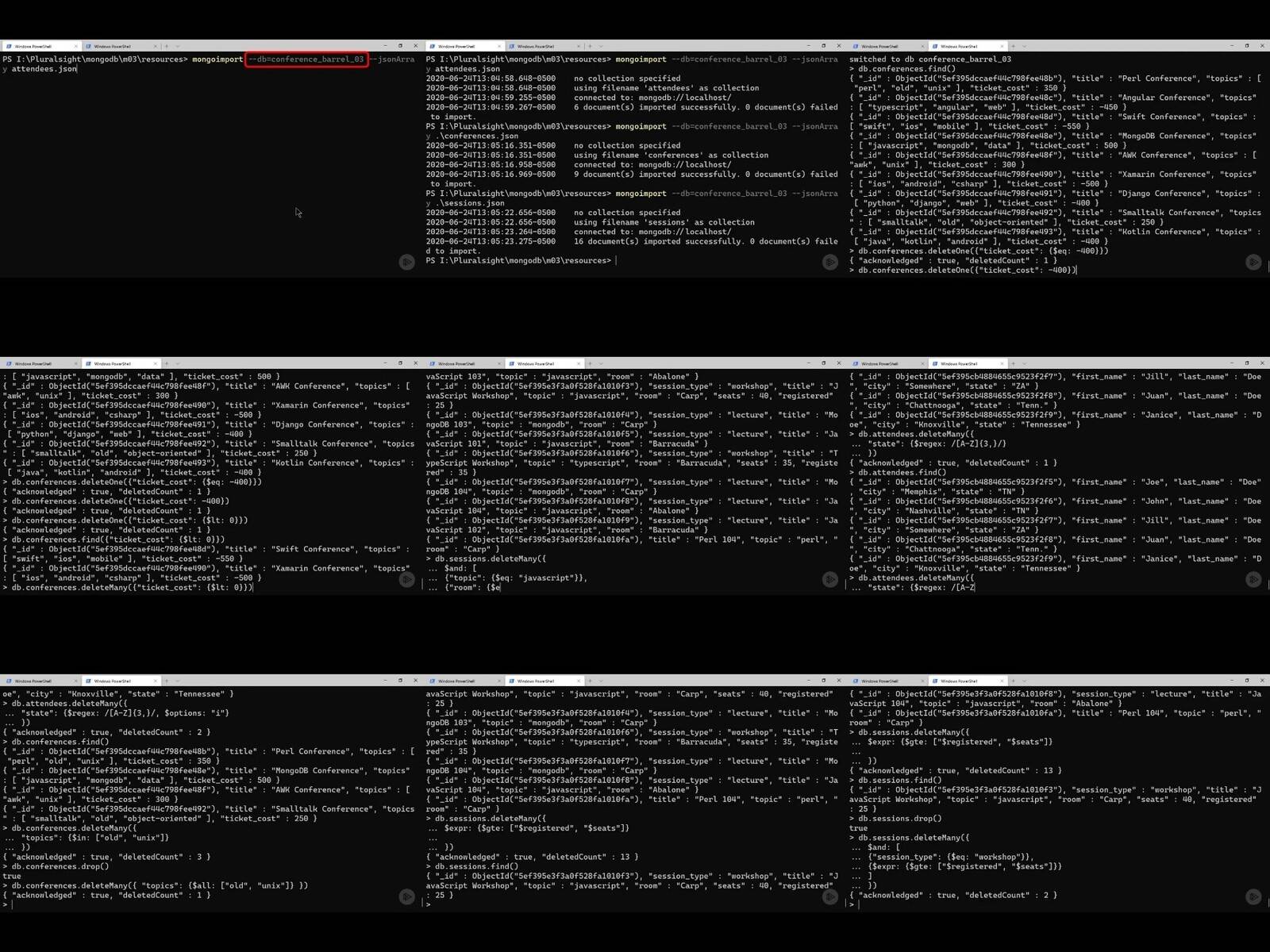Close inactive PowerShell tab above '9 document(s) imported'

point(579,46)
